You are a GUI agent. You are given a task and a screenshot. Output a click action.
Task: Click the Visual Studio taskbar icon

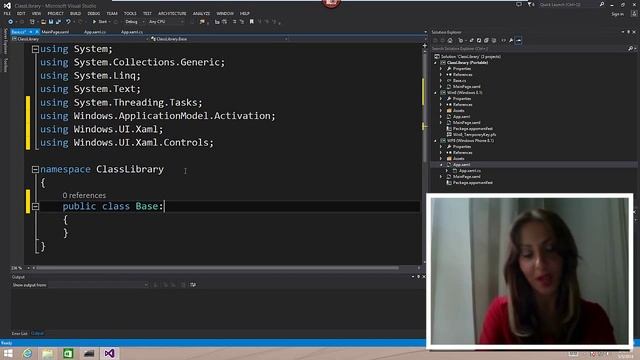(x=109, y=353)
